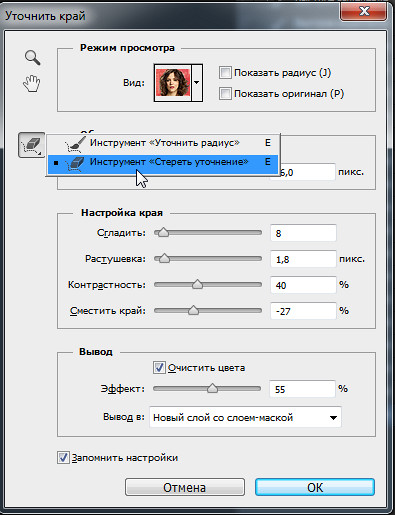Click the view mode portrait thumbnail
Viewport: 395px width, 515px height.
173,83
